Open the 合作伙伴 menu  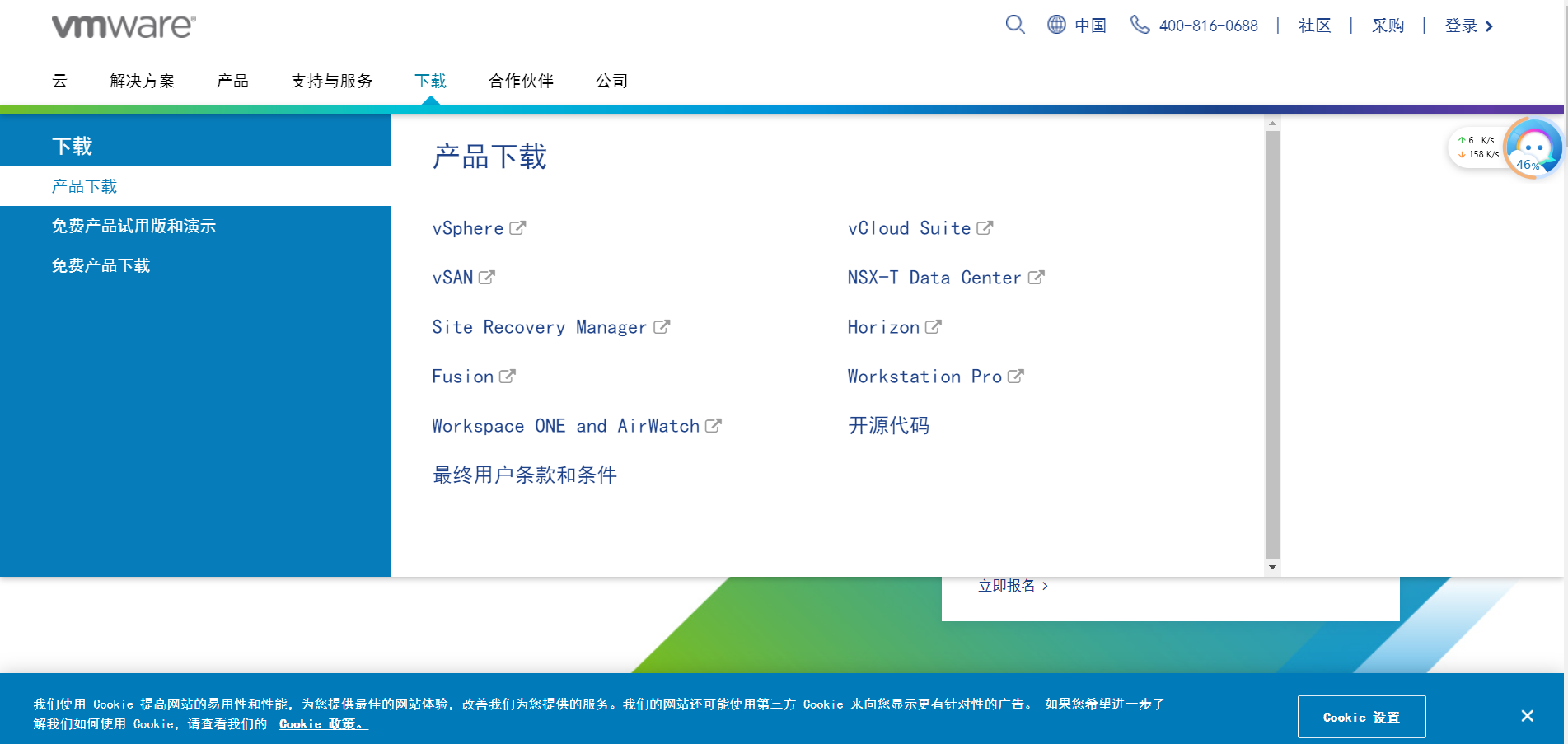[521, 81]
